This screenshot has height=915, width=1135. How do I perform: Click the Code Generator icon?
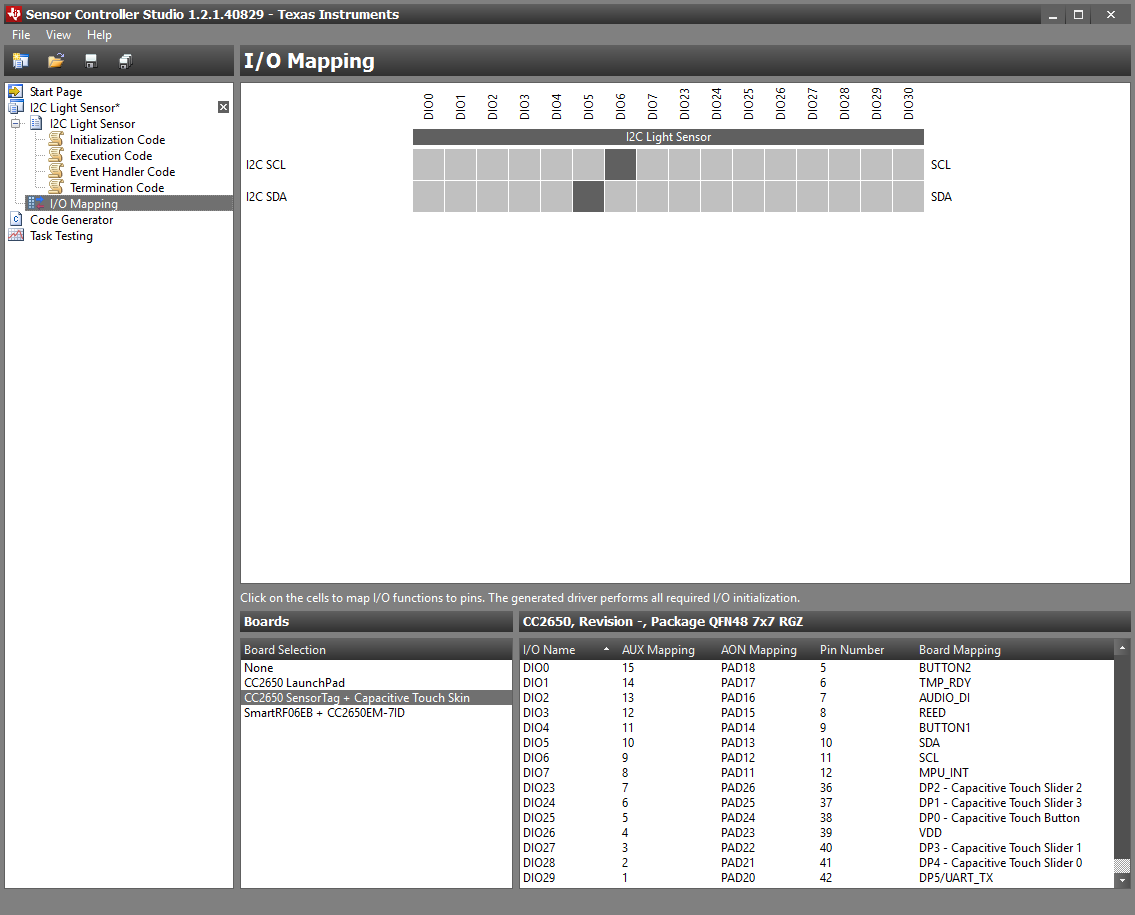coord(16,219)
